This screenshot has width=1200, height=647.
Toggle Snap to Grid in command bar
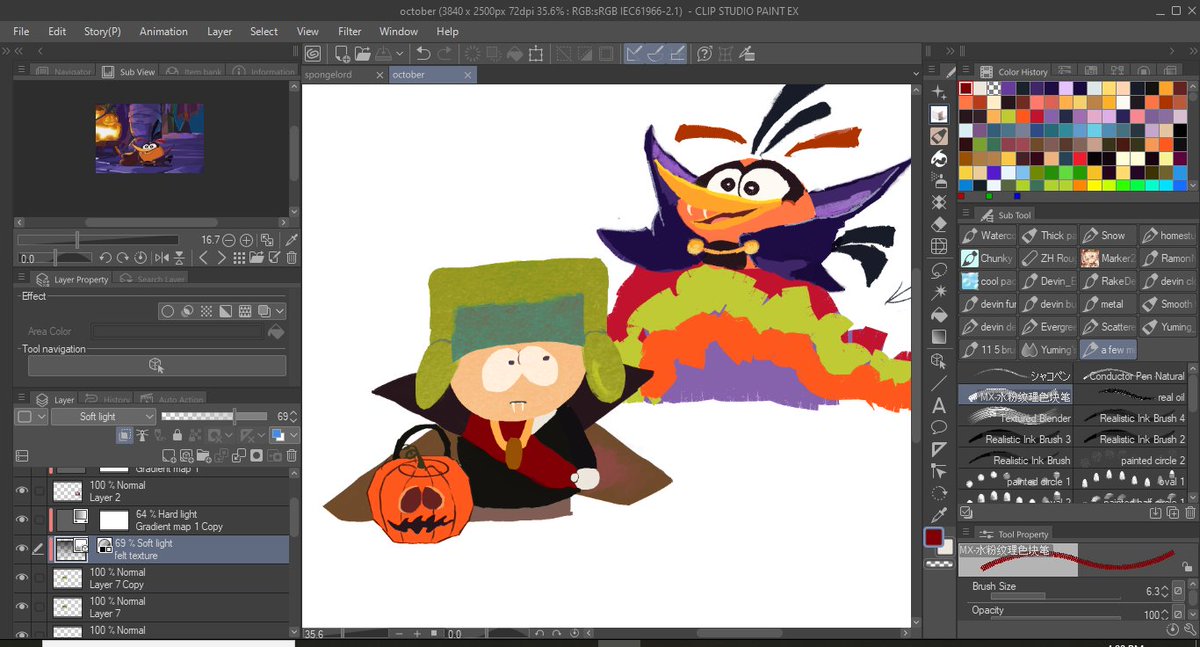(x=677, y=54)
